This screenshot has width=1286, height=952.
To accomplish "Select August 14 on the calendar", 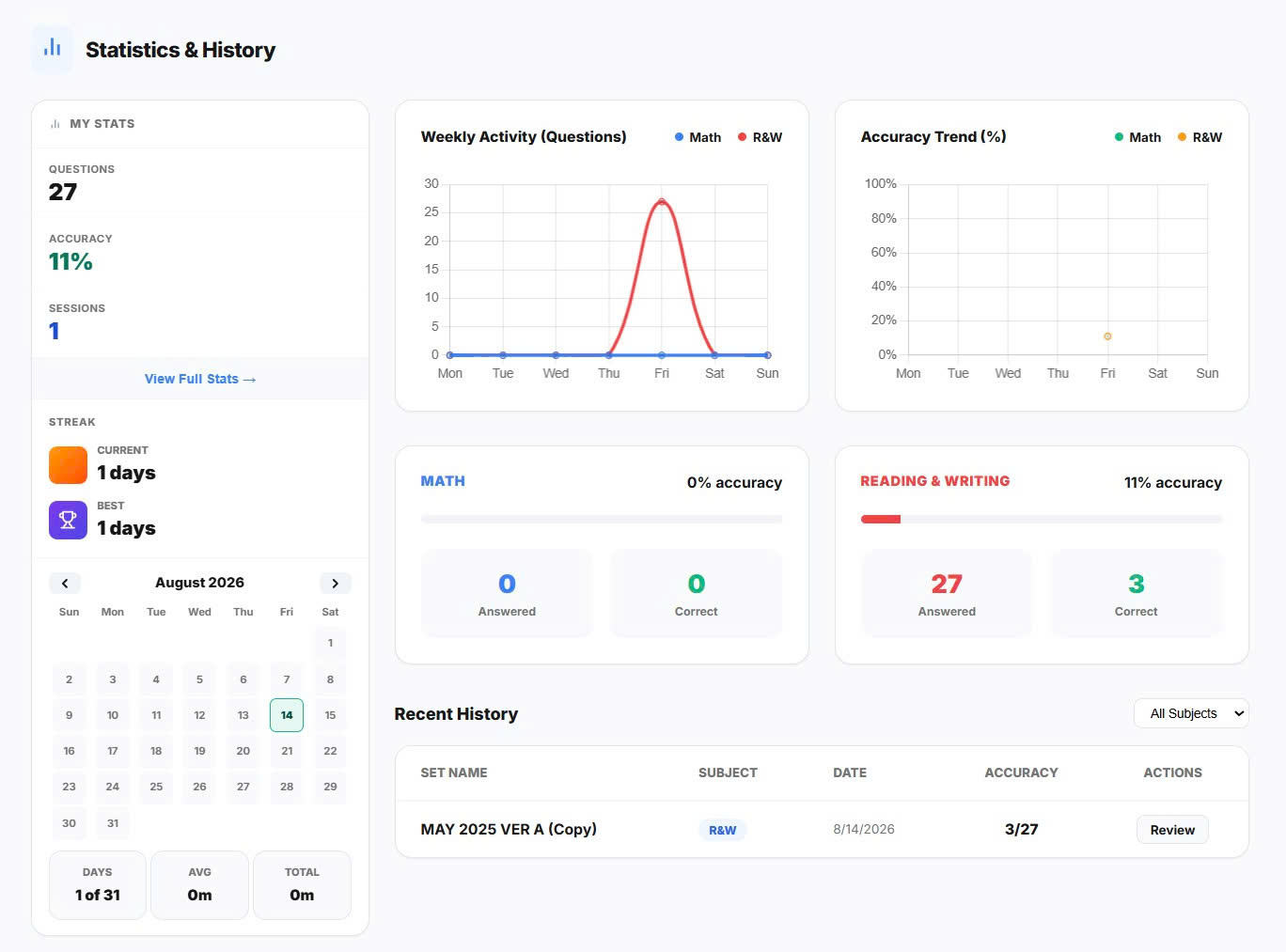I will click(x=287, y=715).
